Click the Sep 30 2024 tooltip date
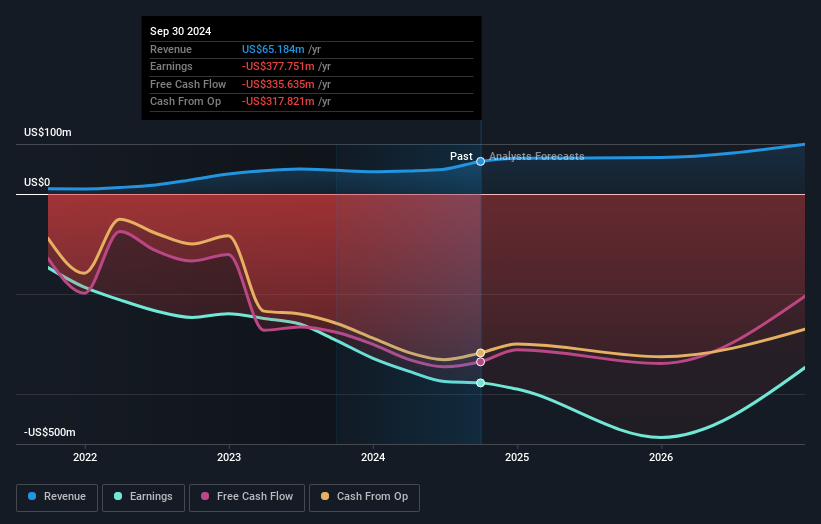Image resolution: width=821 pixels, height=524 pixels. pos(181,31)
